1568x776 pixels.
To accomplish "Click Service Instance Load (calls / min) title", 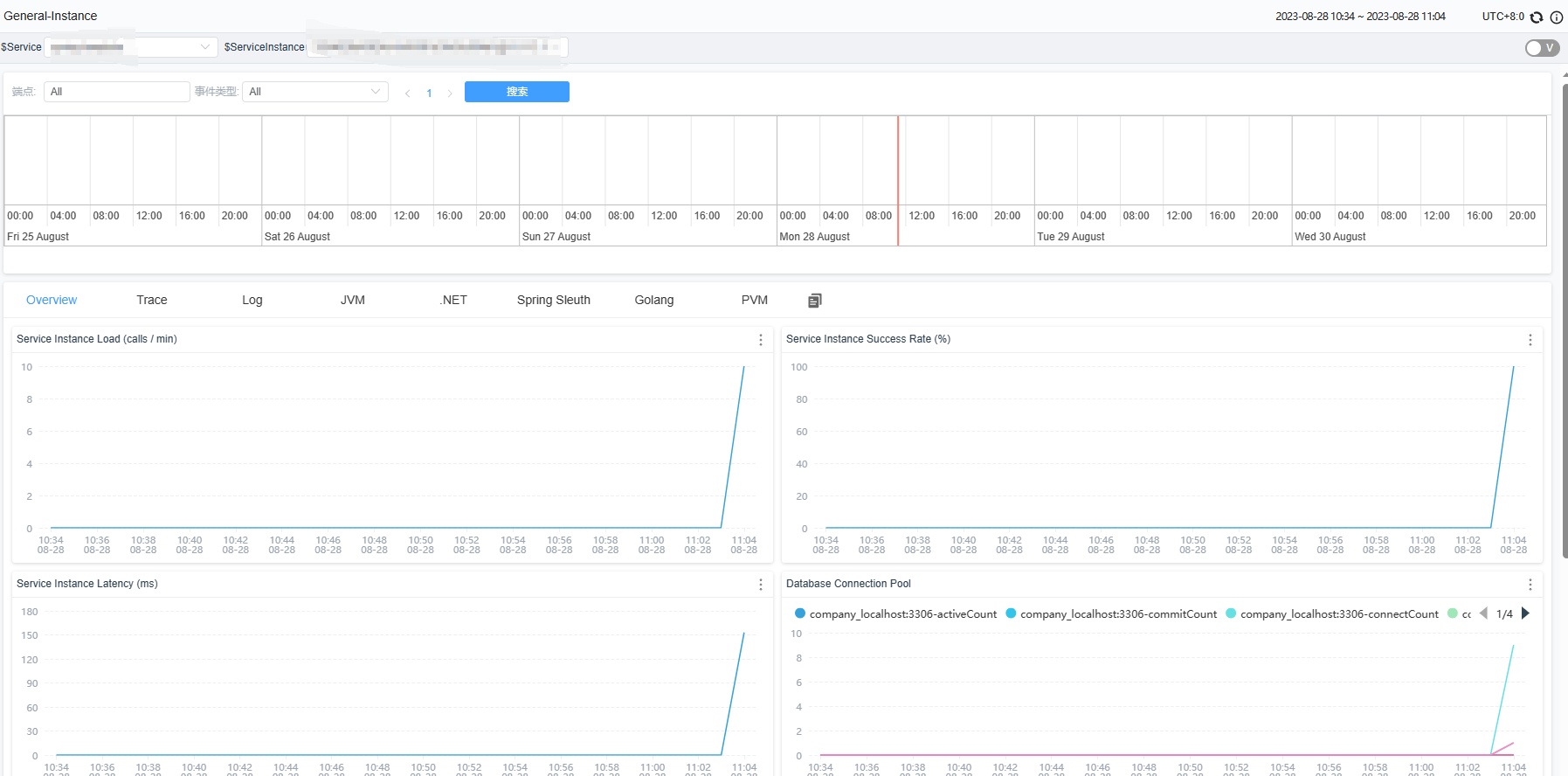I will [97, 339].
